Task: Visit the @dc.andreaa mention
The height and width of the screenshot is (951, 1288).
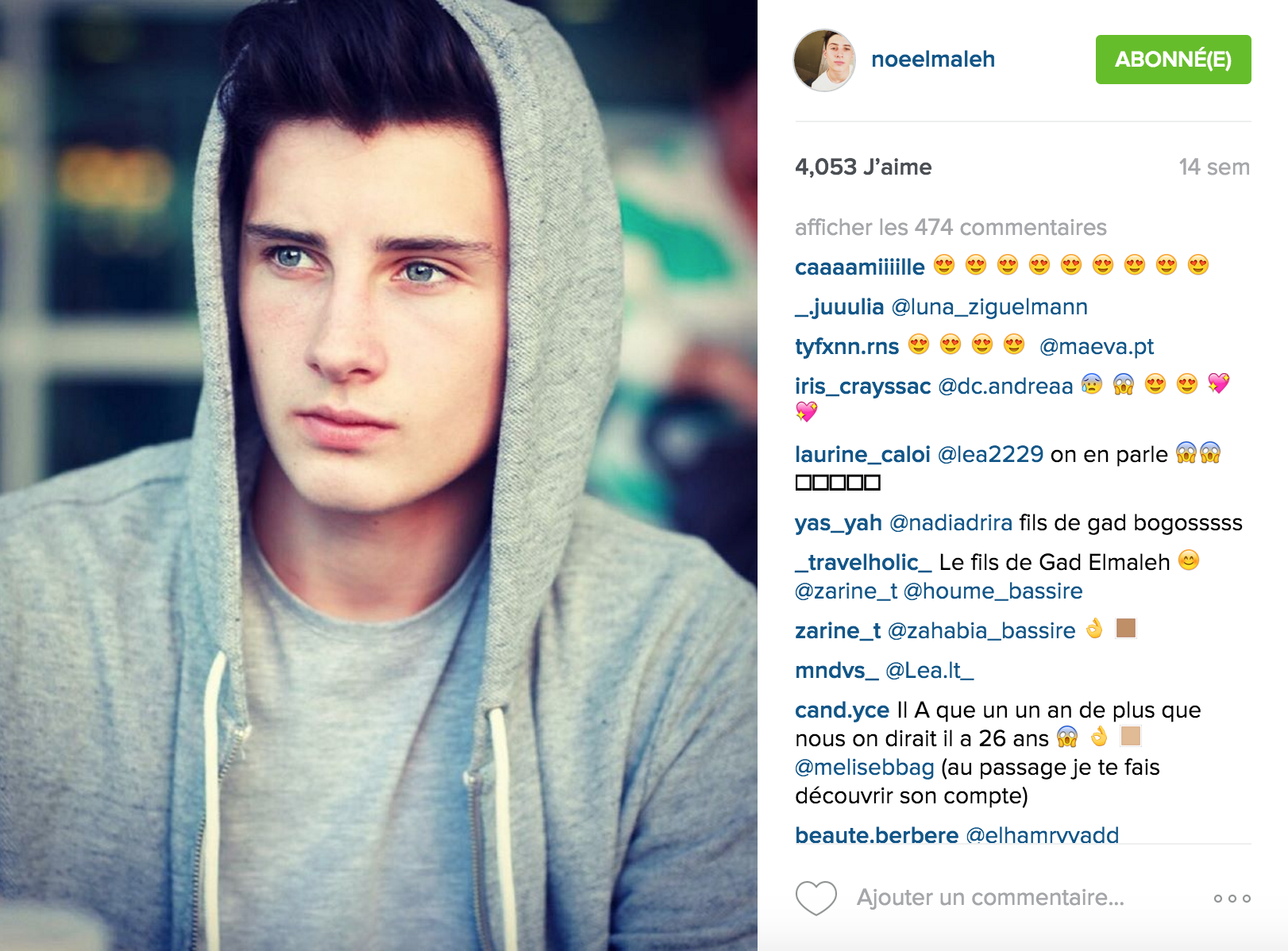Action: 1005,387
